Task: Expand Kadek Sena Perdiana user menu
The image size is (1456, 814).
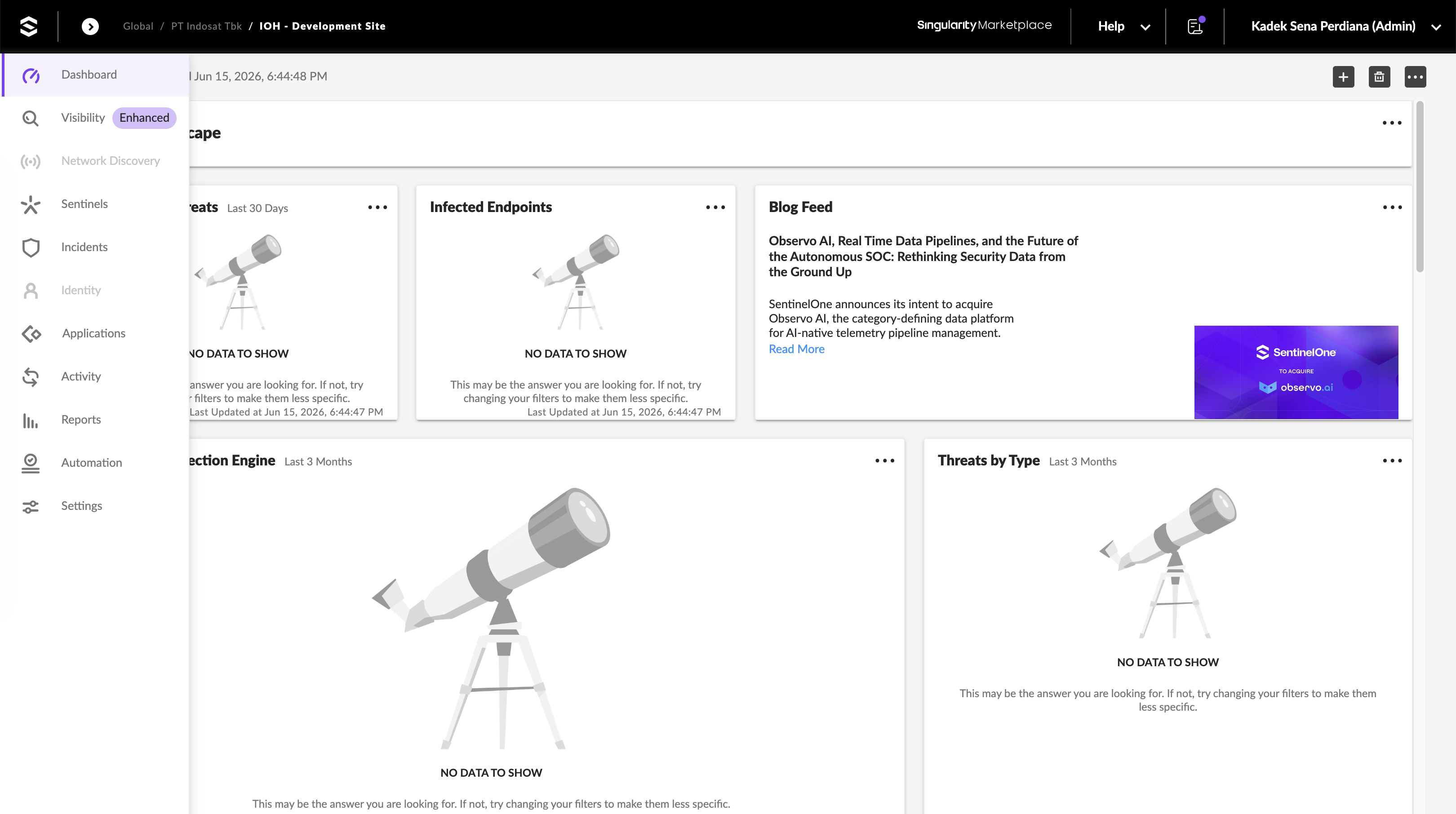Action: (1345, 26)
